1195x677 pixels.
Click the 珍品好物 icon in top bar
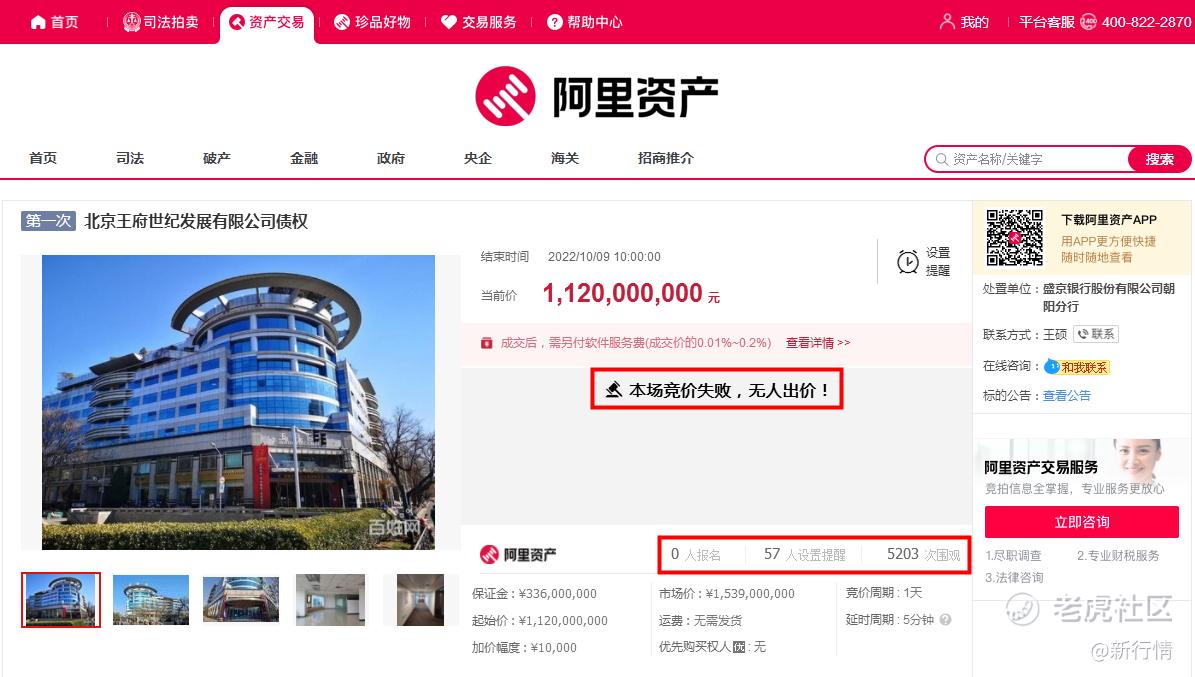342,22
